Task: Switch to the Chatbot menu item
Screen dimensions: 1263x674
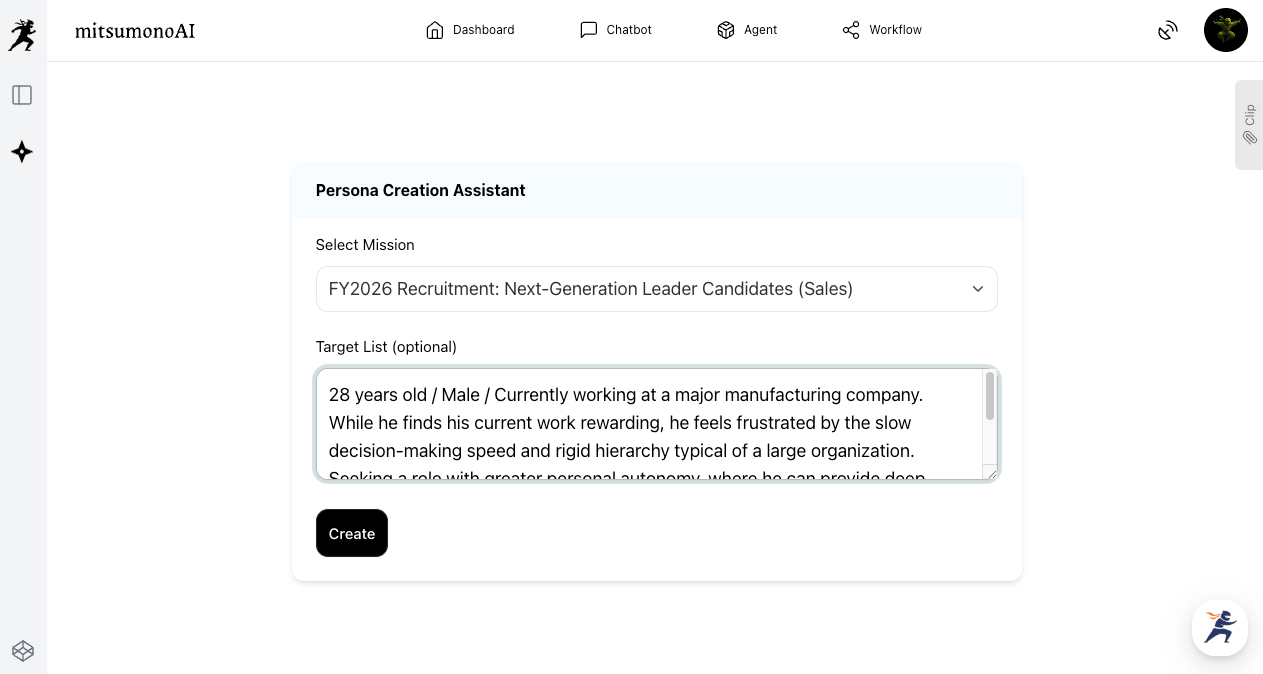Action: click(x=629, y=30)
